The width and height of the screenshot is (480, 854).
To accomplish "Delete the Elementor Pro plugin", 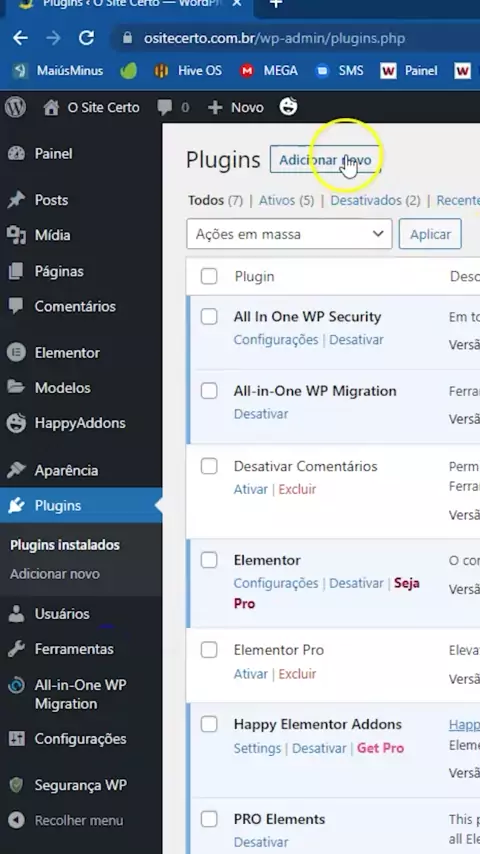I will coord(297,674).
